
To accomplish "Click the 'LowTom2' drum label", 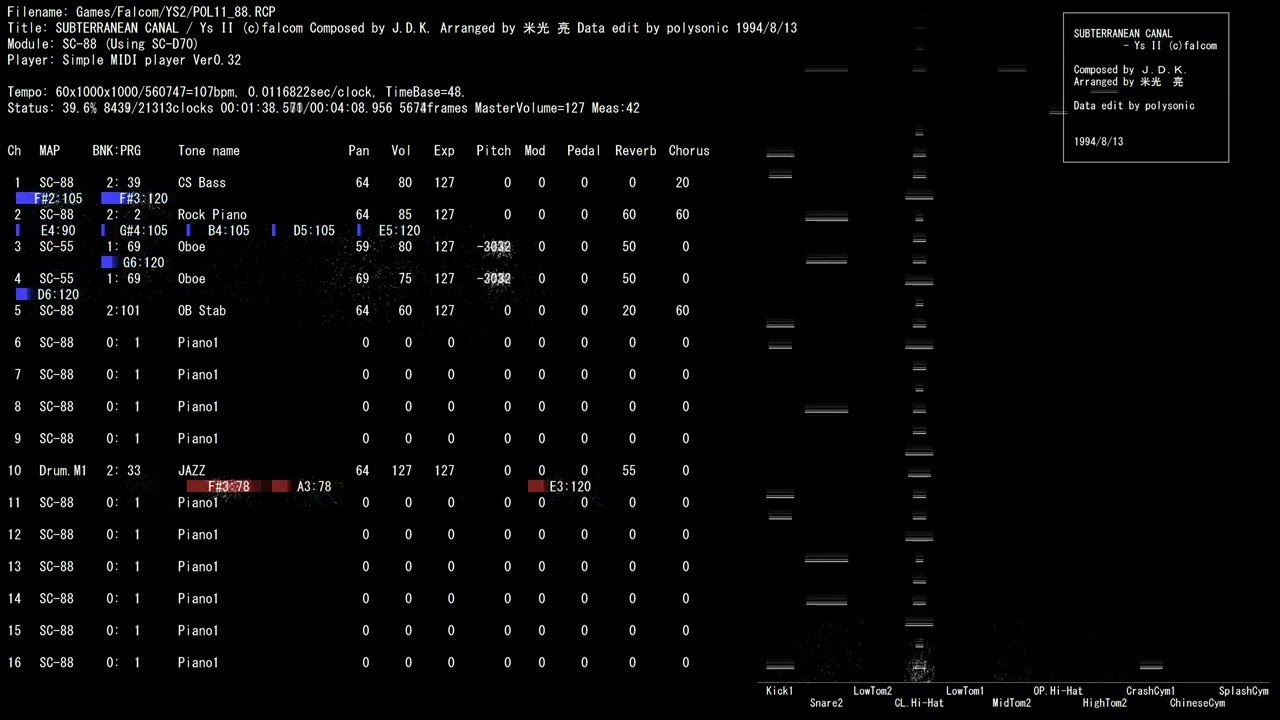I will tap(873, 691).
